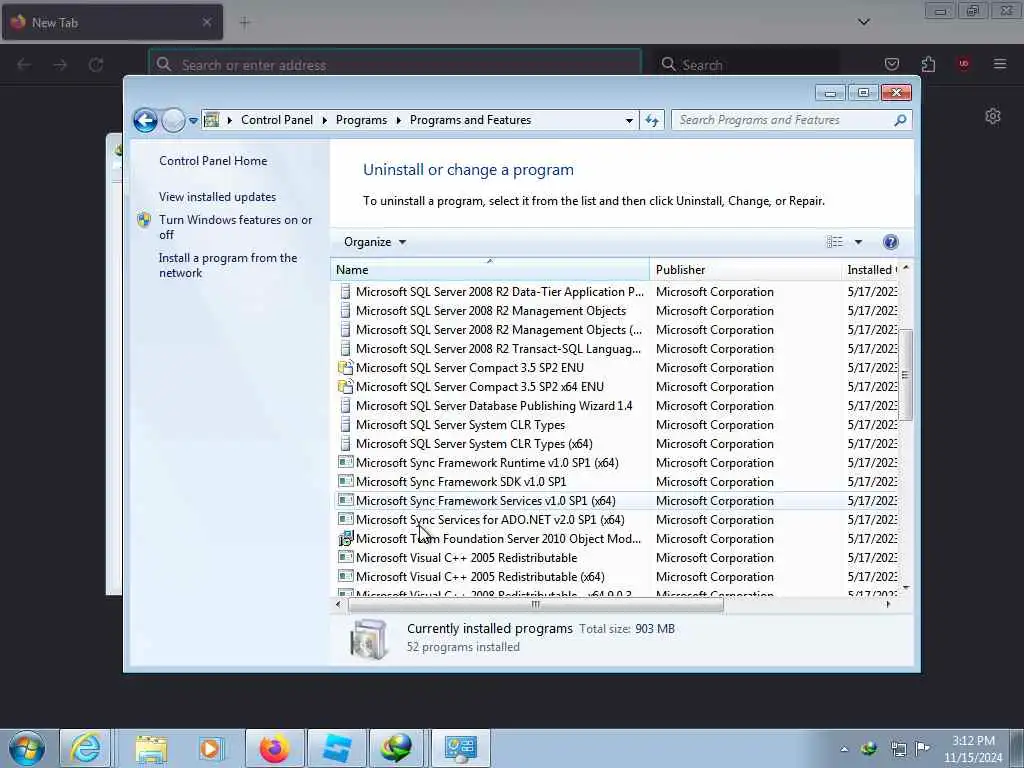Viewport: 1024px width, 768px height.
Task: Click the uBlock Origin icon in Firefox toolbar
Action: point(963,64)
